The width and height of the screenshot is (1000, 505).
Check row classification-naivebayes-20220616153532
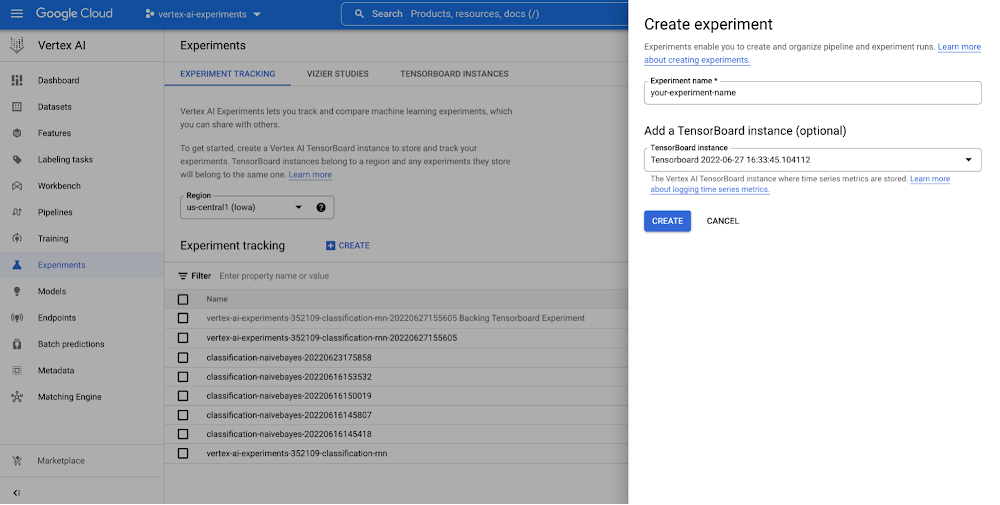click(x=183, y=377)
